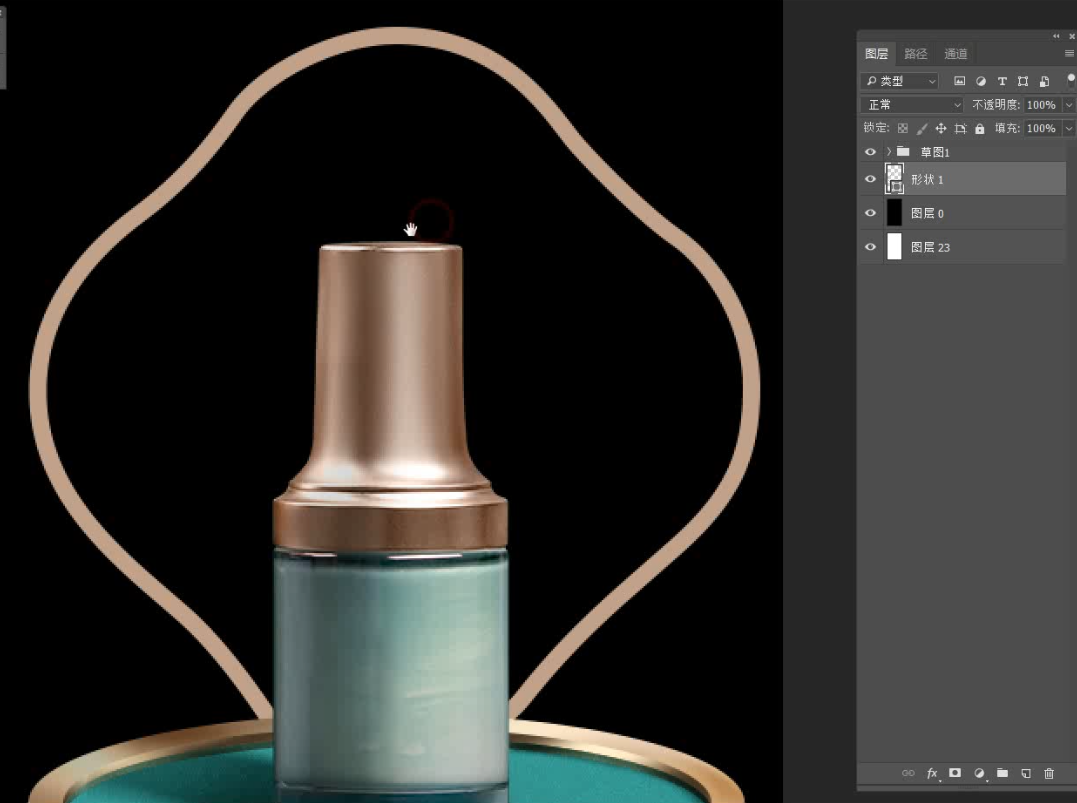Open the 正常 blend mode dropdown
Viewport: 1077px width, 803px height.
[911, 105]
